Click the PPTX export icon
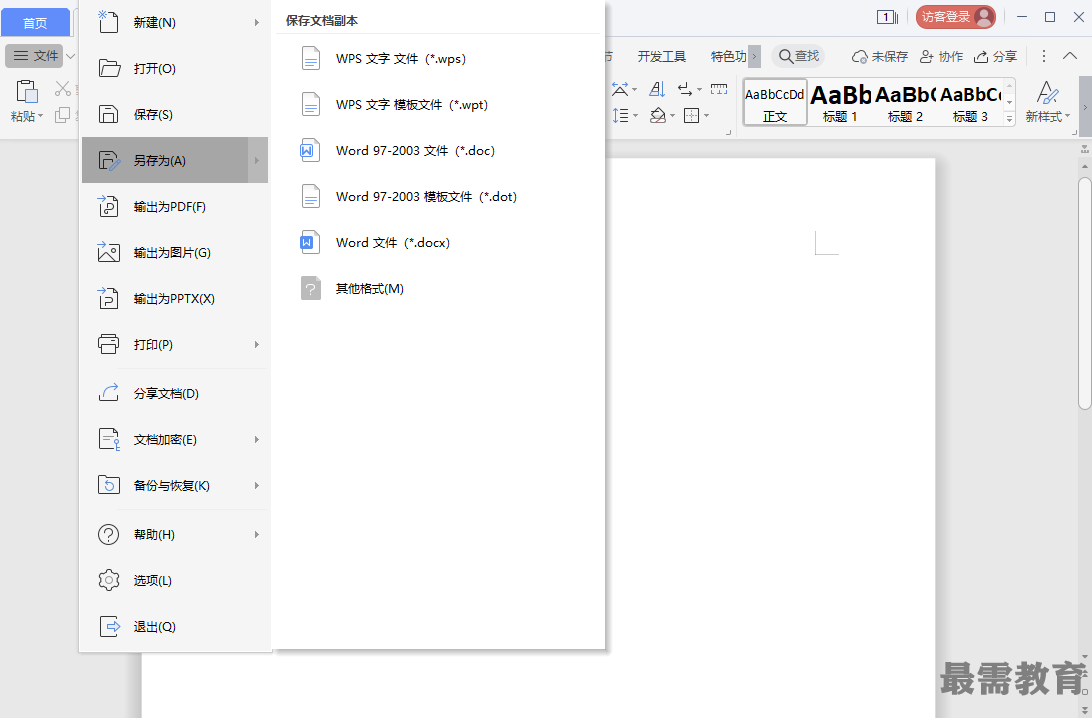Screen dimensions: 1092x718 point(108,297)
